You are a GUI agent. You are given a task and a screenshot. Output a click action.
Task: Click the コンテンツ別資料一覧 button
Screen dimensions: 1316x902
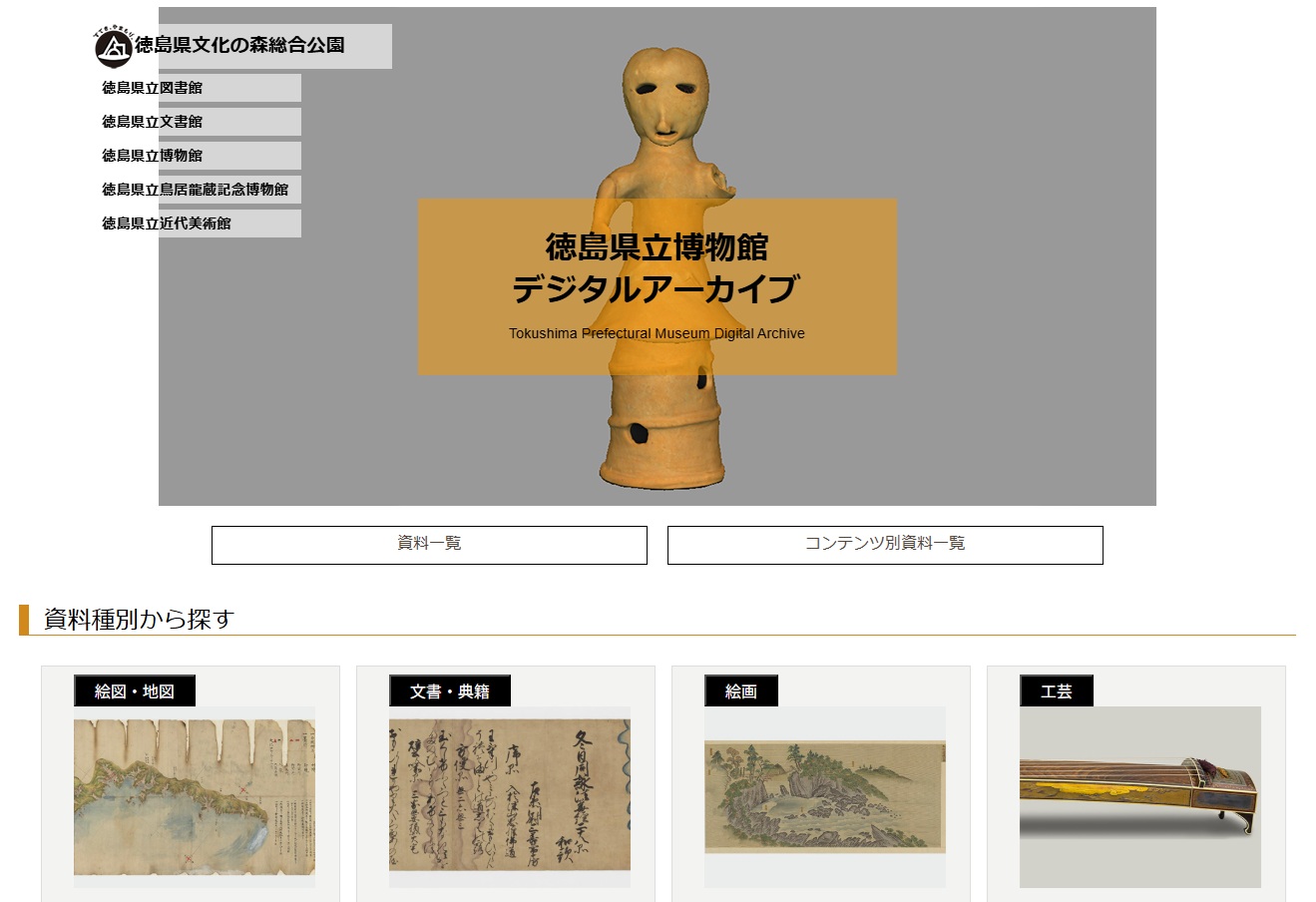click(885, 545)
